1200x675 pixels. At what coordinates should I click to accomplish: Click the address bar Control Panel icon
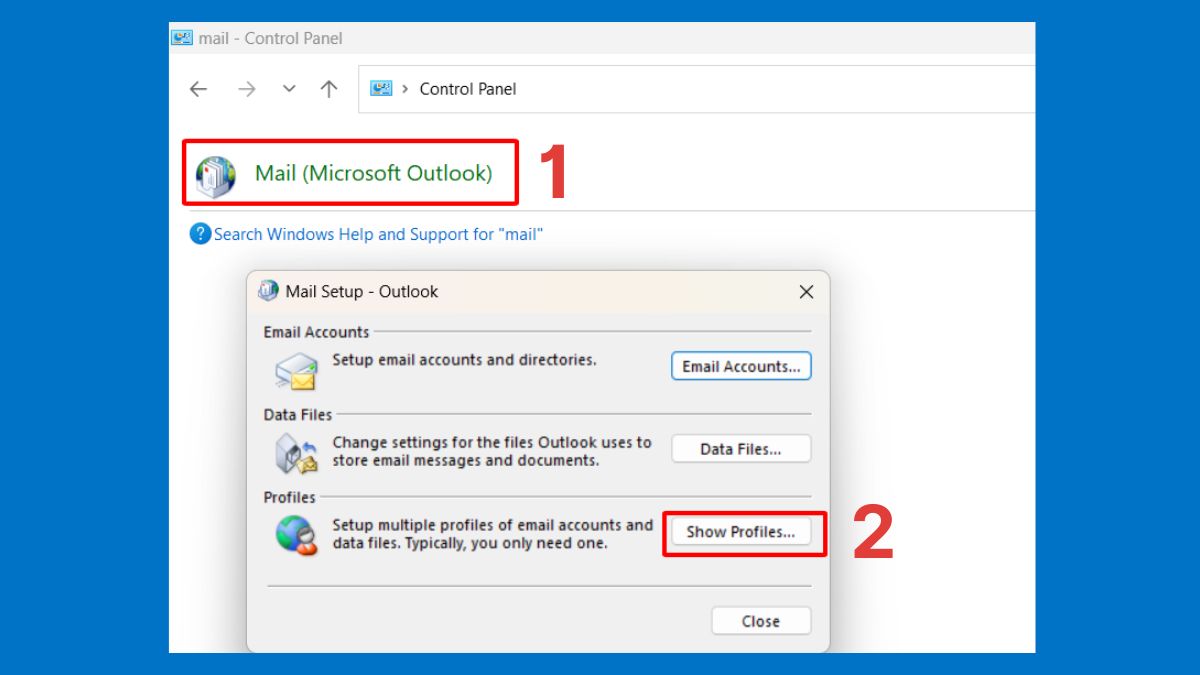[x=381, y=88]
